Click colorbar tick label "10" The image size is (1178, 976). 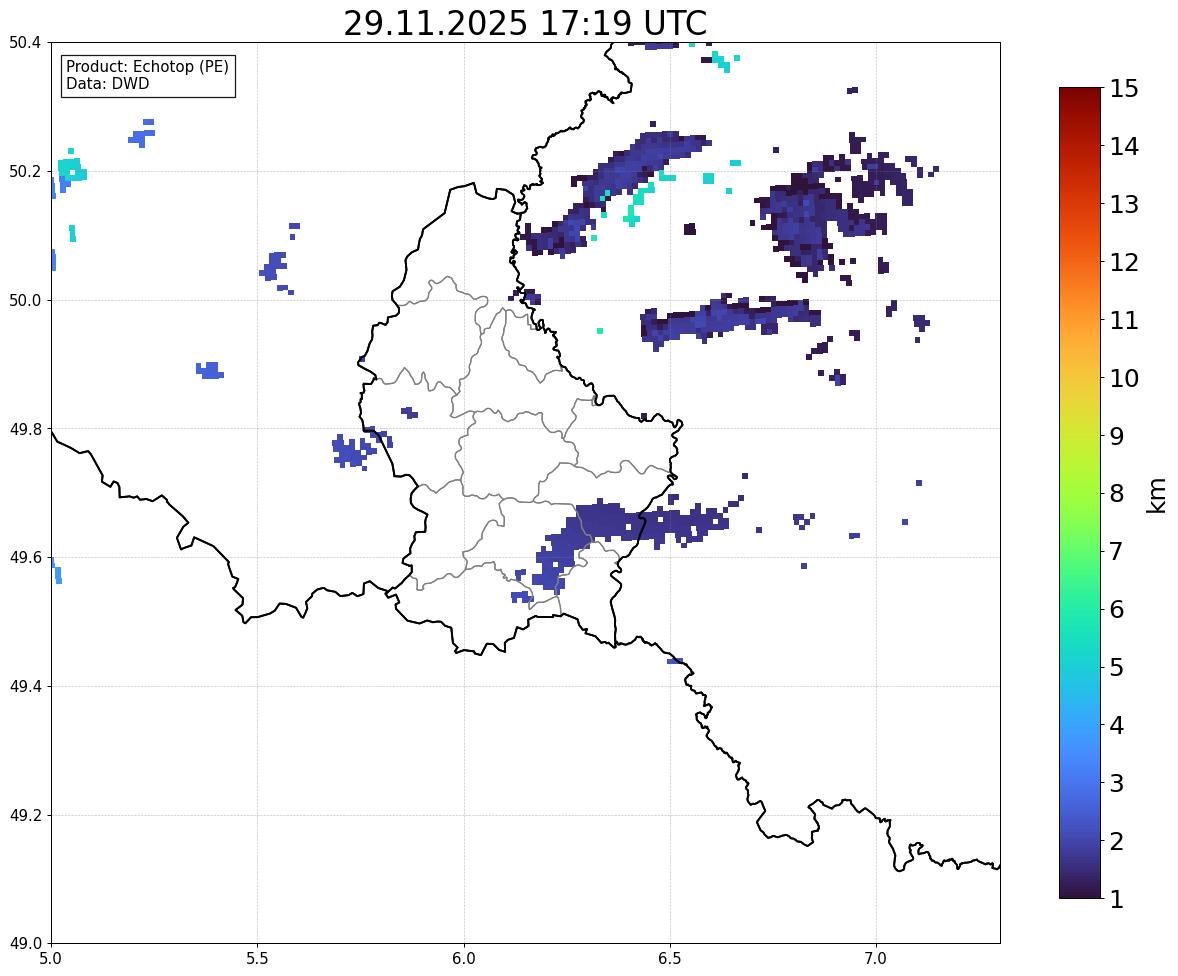(1123, 378)
